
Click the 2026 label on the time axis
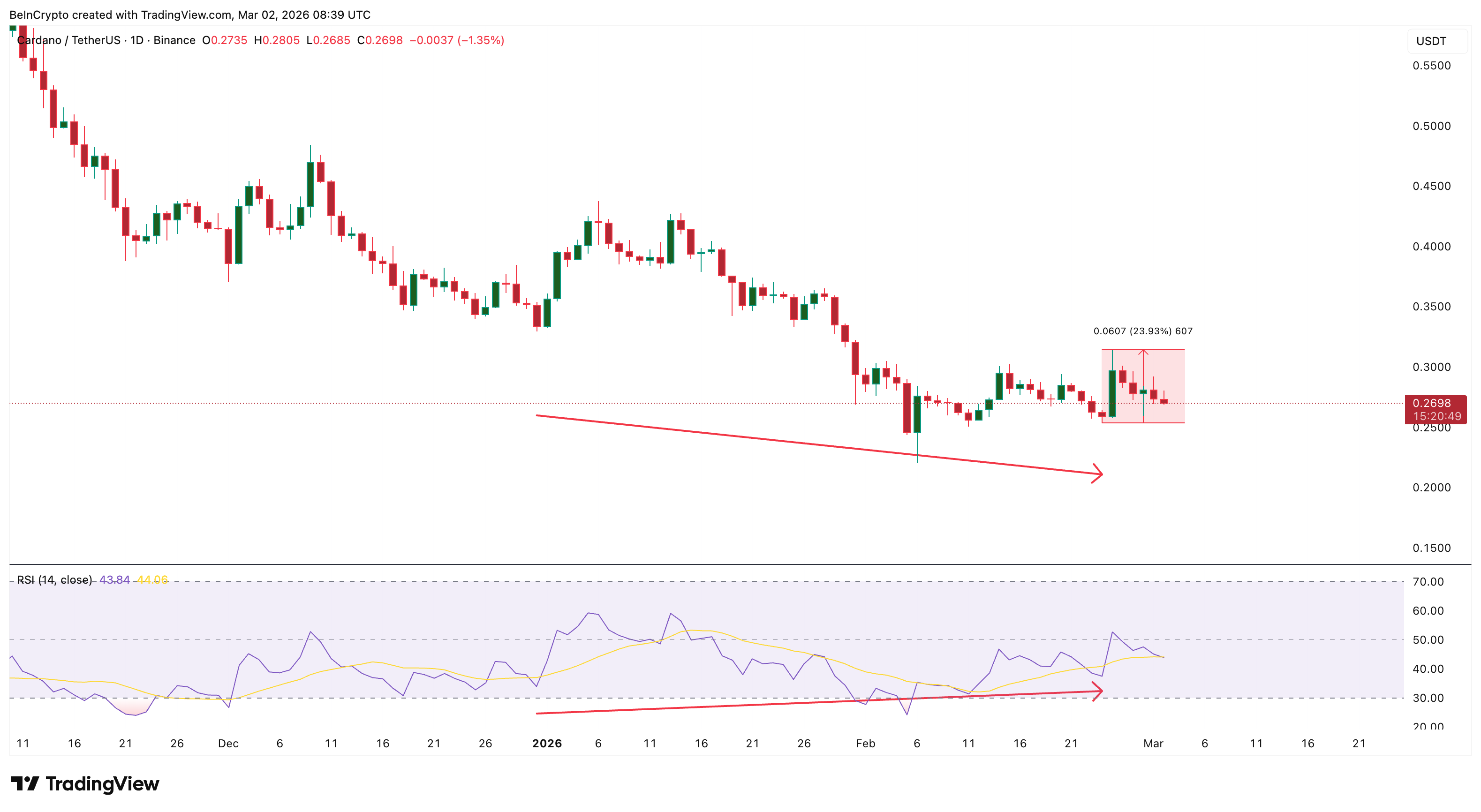click(x=547, y=743)
